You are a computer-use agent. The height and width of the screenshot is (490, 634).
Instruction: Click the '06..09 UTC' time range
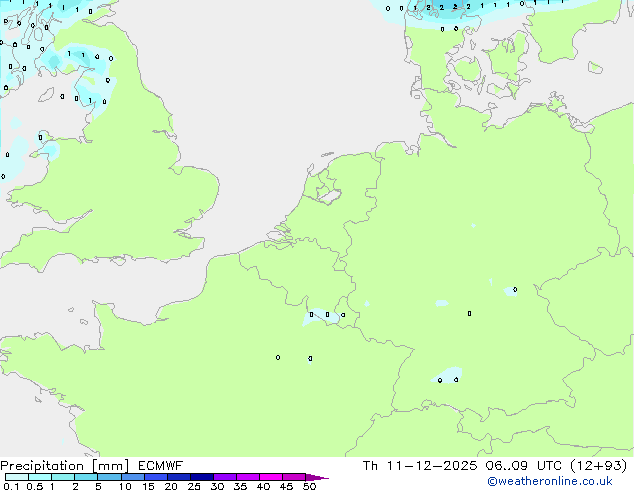pyautogui.click(x=524, y=466)
